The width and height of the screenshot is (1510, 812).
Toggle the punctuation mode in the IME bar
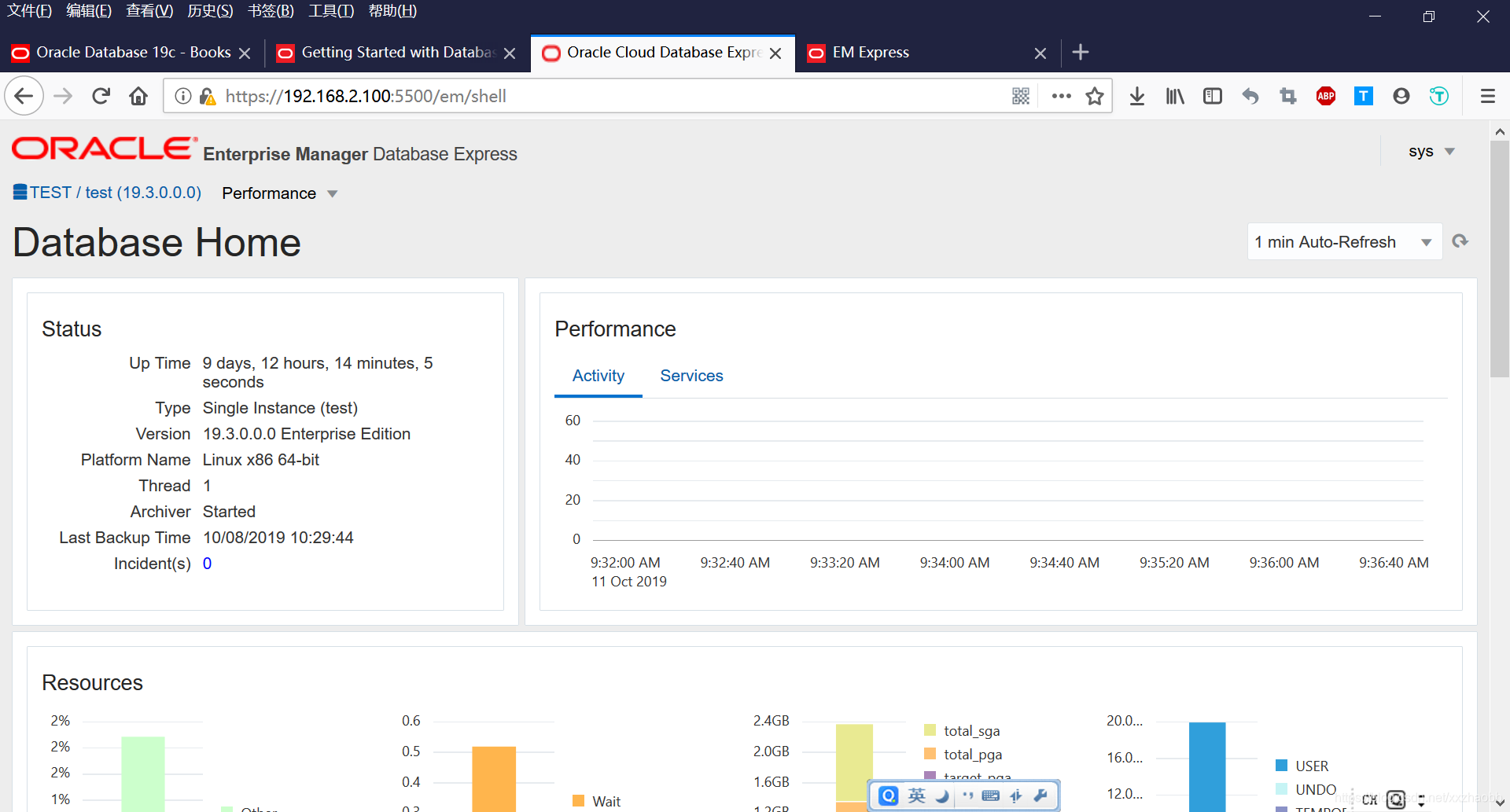[967, 796]
